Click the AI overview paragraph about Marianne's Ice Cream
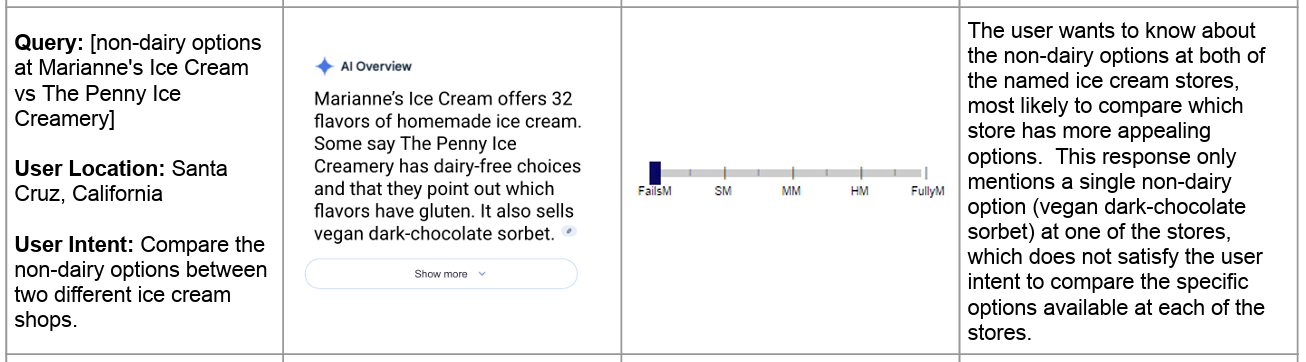This screenshot has width=1306, height=362. point(446,167)
